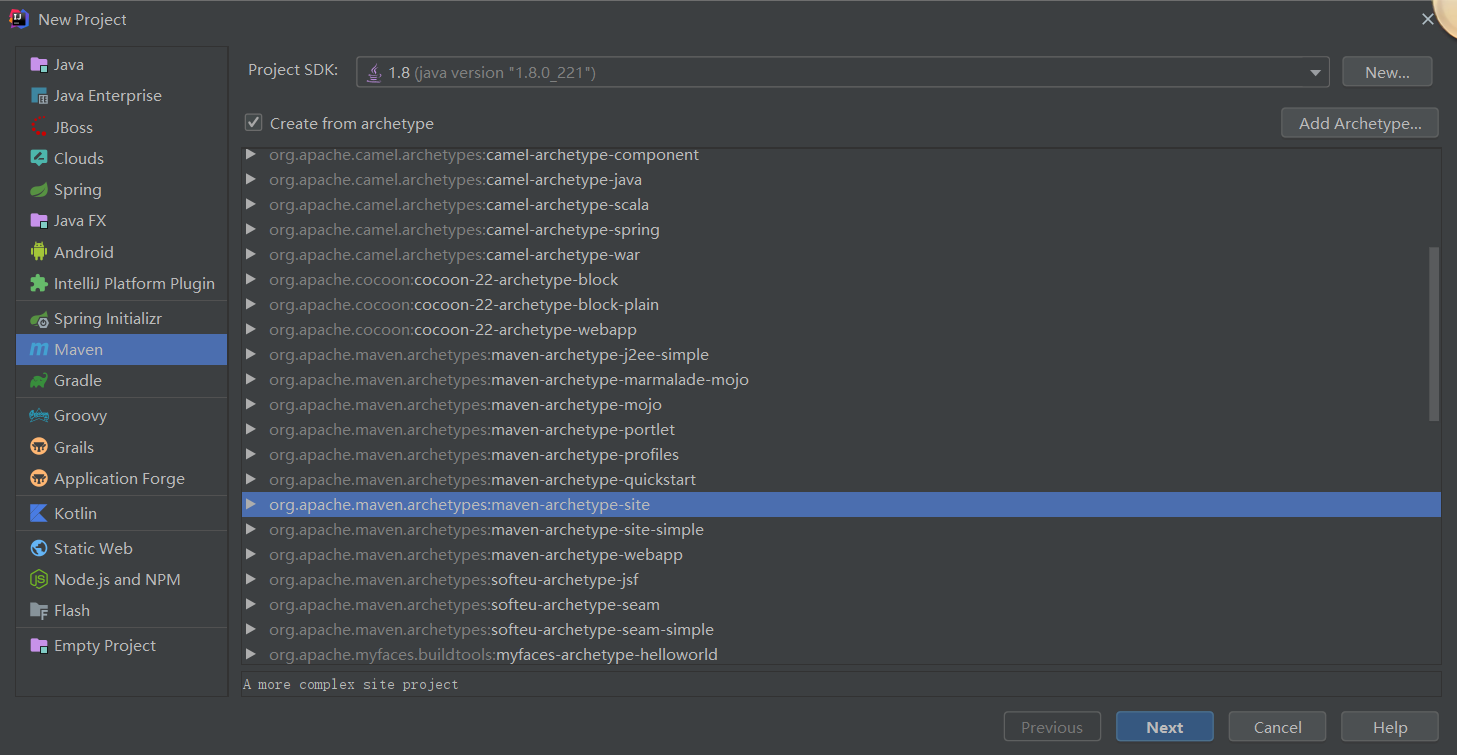Screen dimensions: 1457x755
Task: Select Java Enterprise project type
Action: click(122, 96)
